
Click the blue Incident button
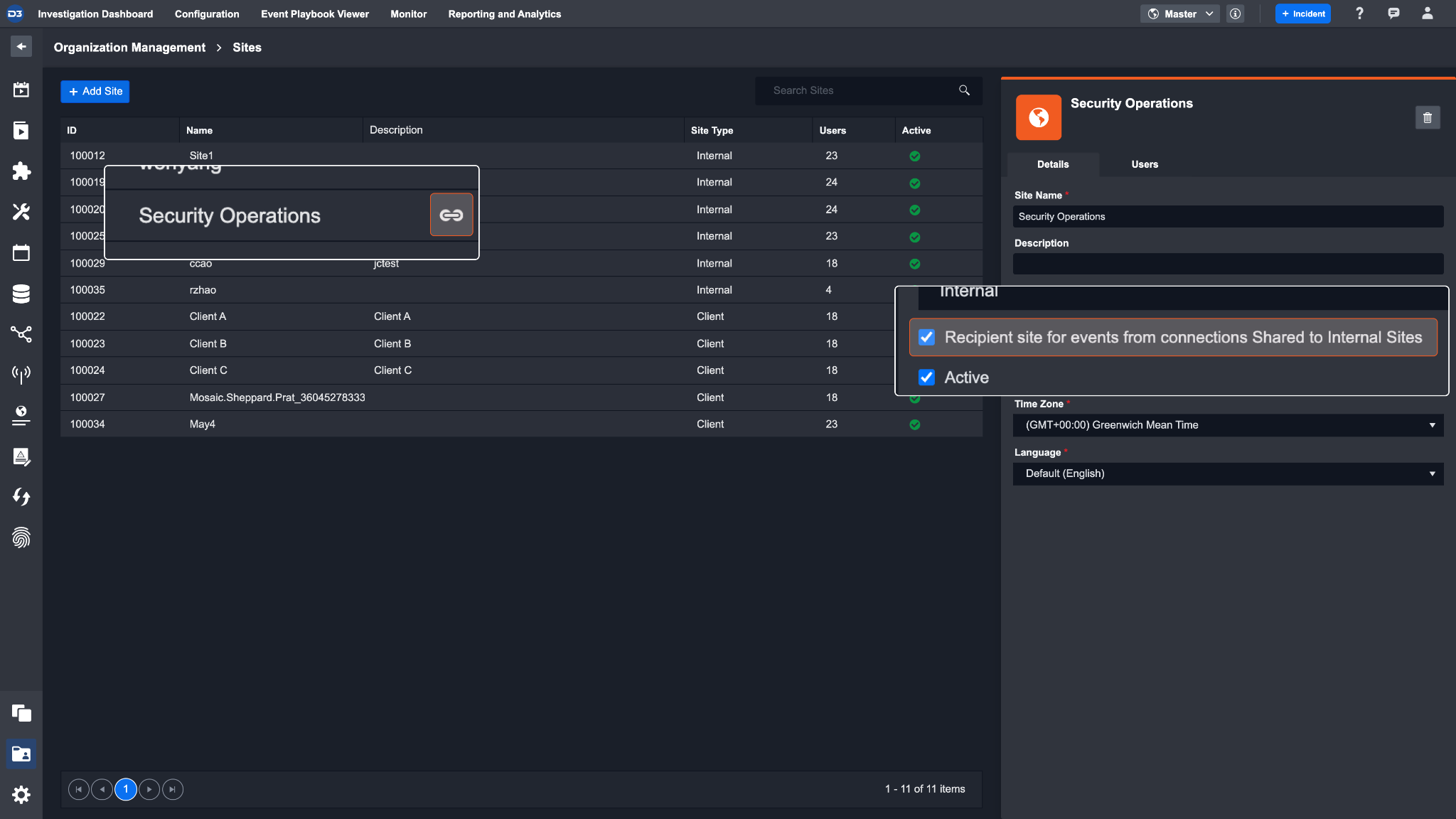(1302, 14)
